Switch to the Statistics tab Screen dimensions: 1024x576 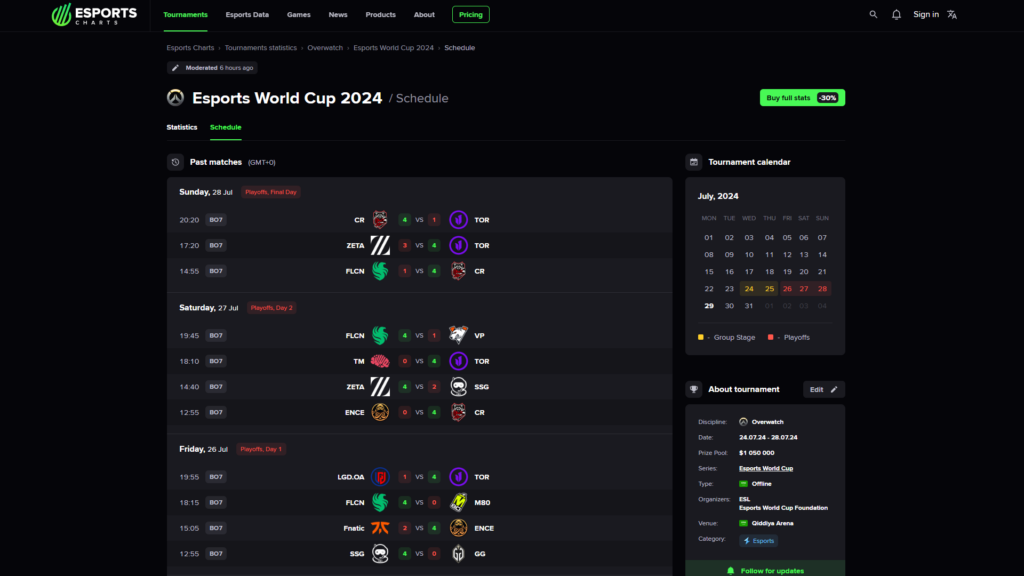pyautogui.click(x=181, y=127)
